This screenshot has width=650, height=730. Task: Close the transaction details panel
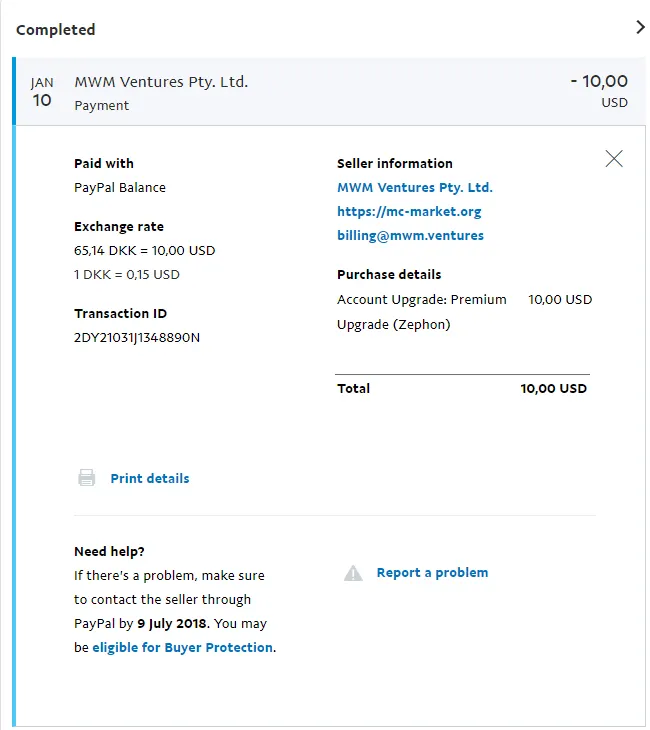[614, 159]
